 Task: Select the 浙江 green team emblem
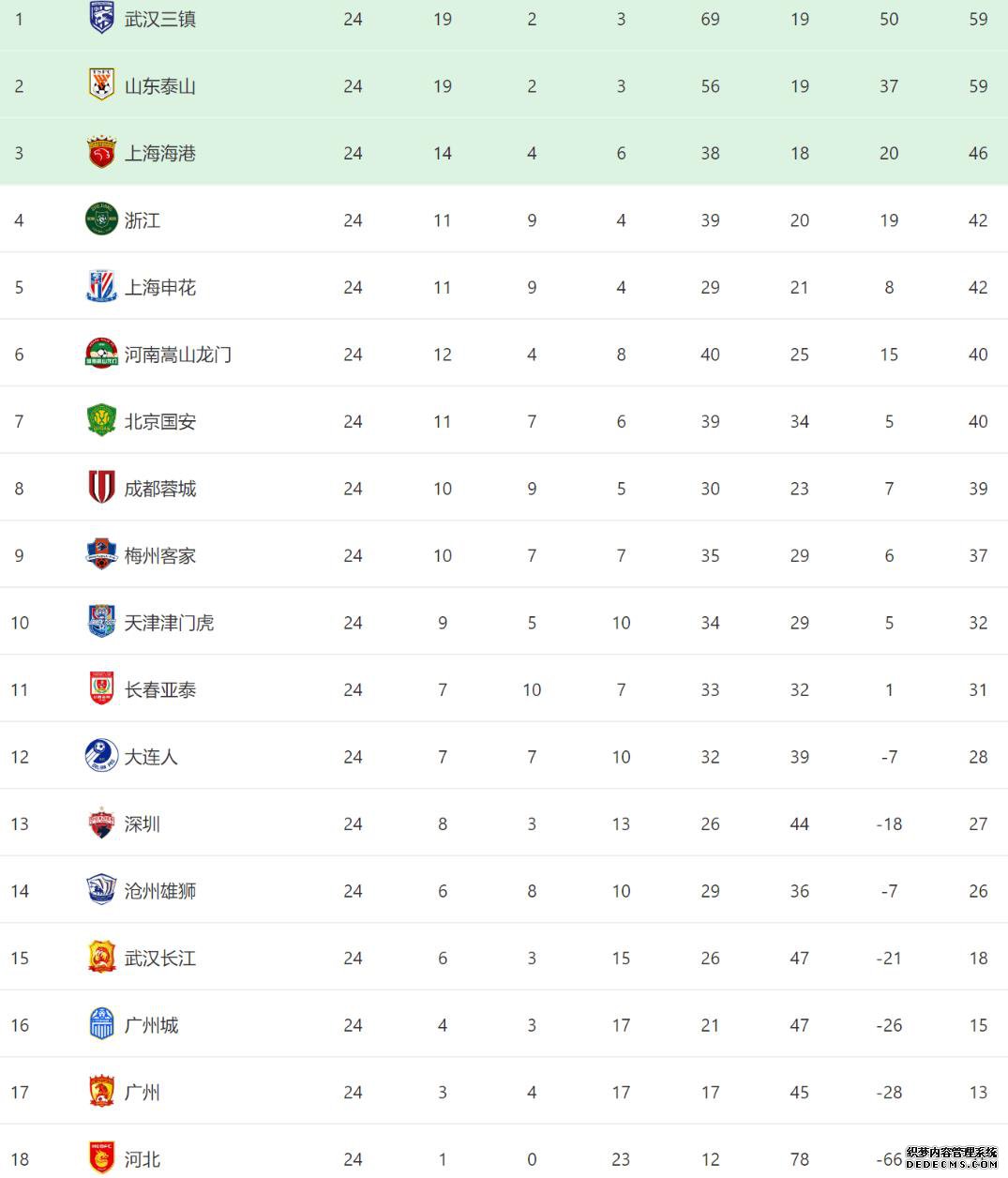click(101, 219)
